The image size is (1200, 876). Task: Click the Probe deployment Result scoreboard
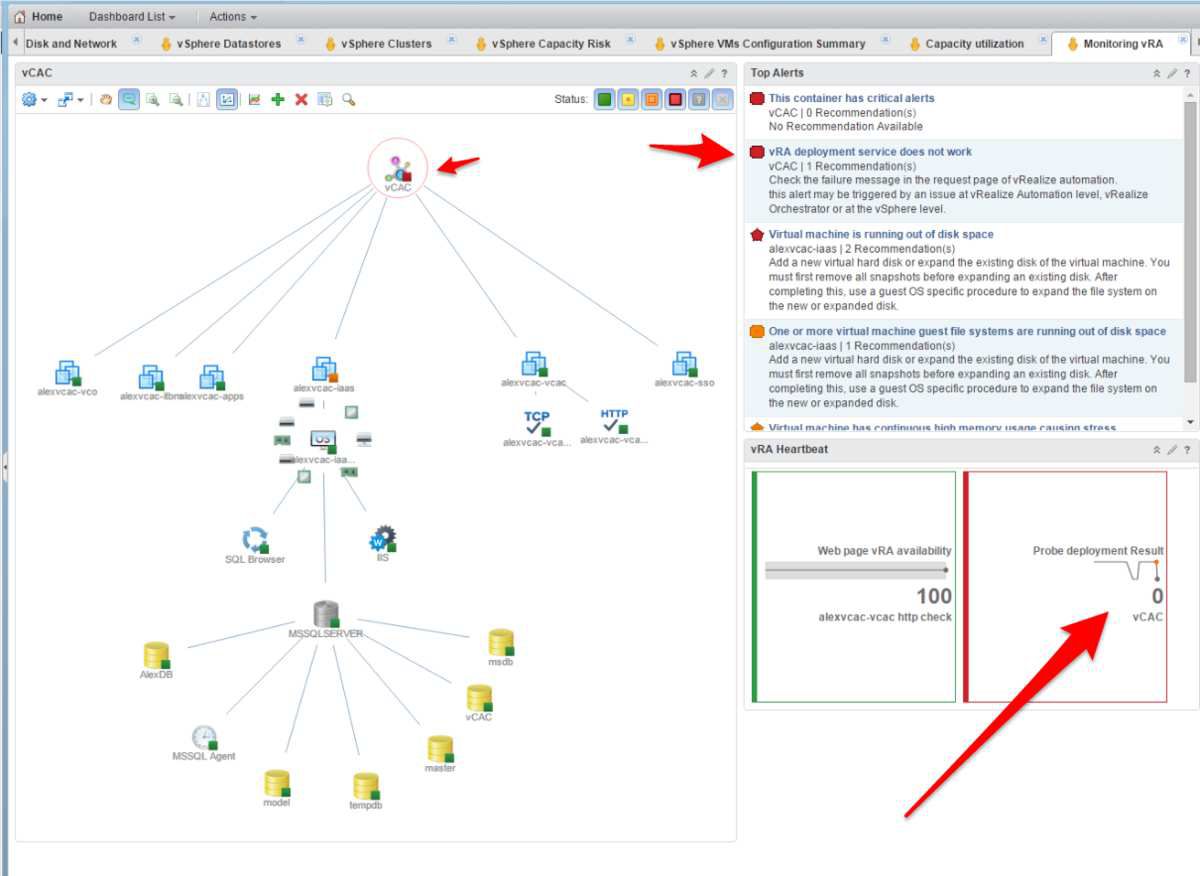coord(1065,587)
